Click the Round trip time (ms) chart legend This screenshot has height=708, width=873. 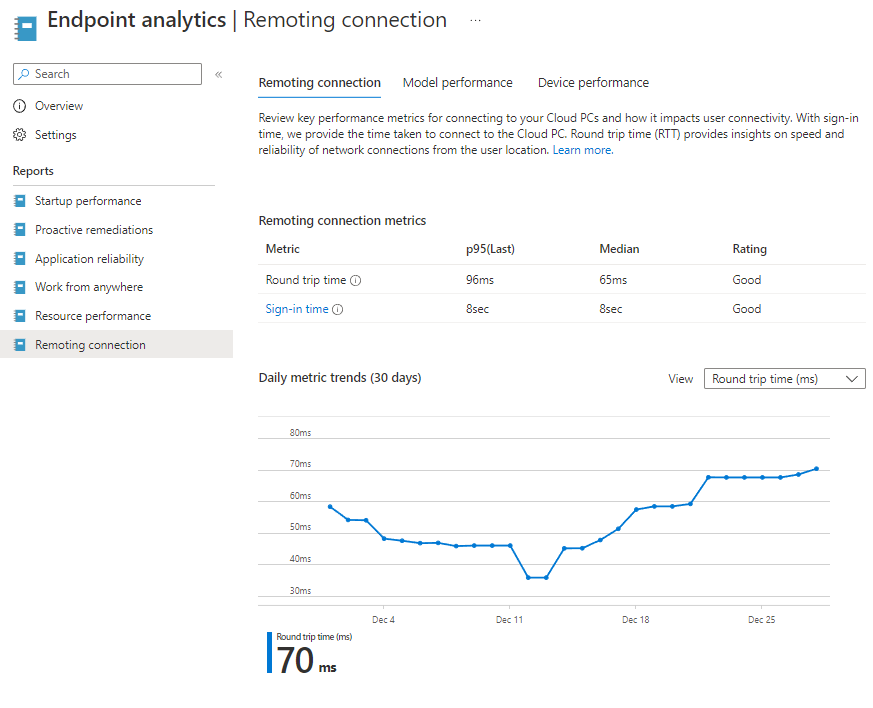[314, 637]
